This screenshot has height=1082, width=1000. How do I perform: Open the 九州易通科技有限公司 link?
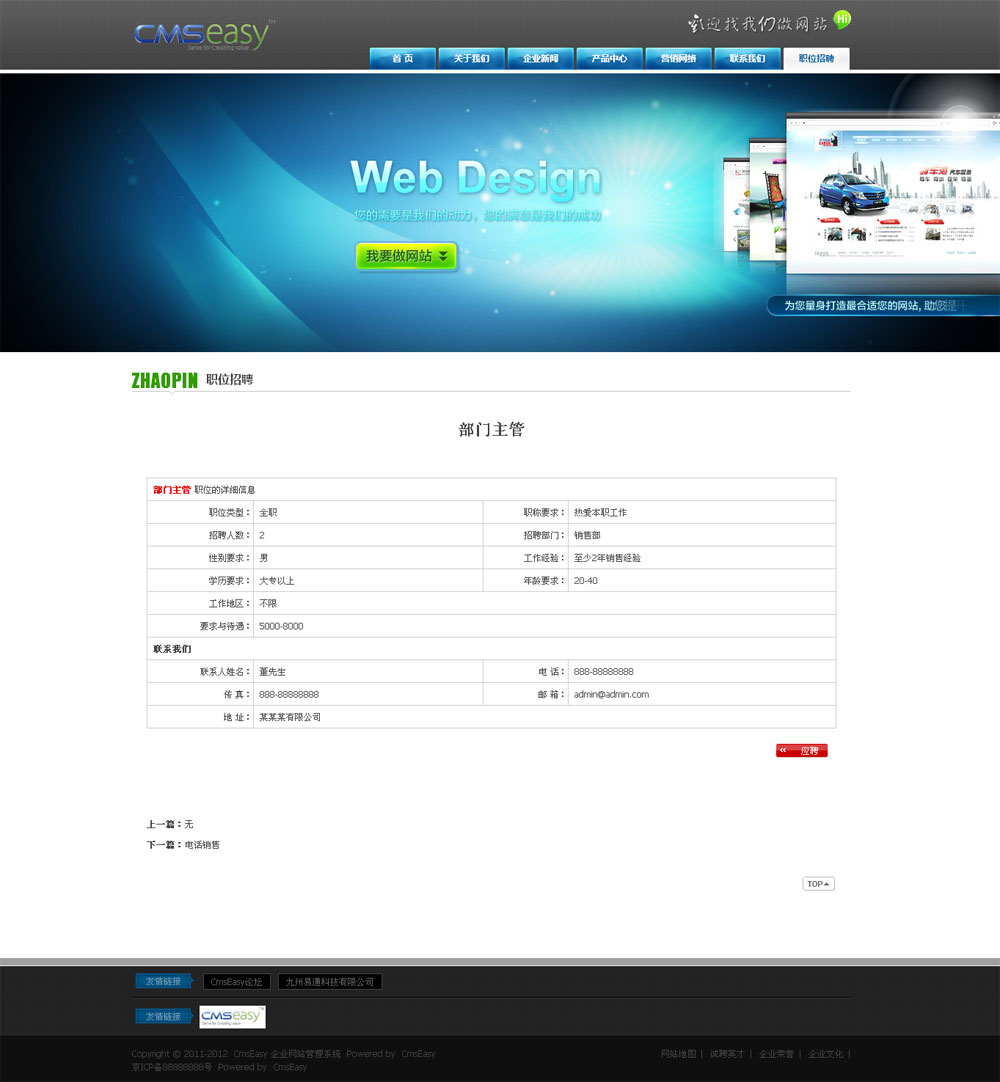pyautogui.click(x=329, y=982)
